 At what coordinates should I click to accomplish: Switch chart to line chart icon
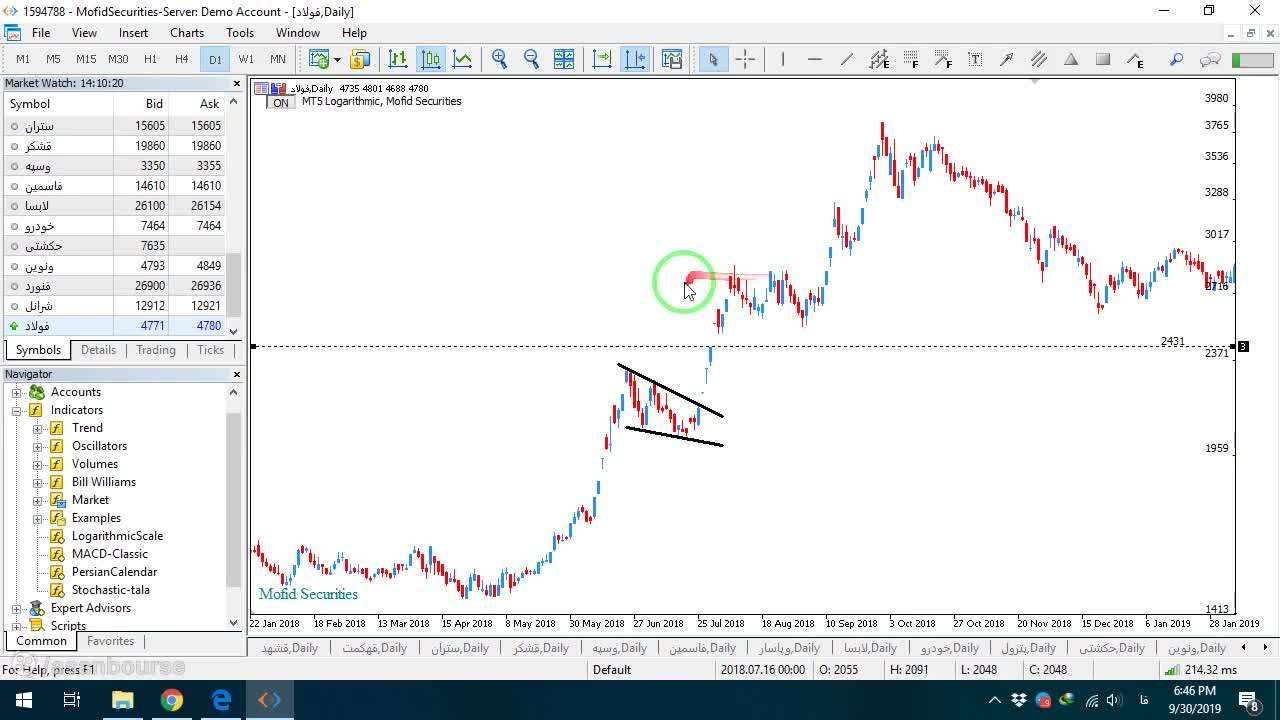point(463,59)
